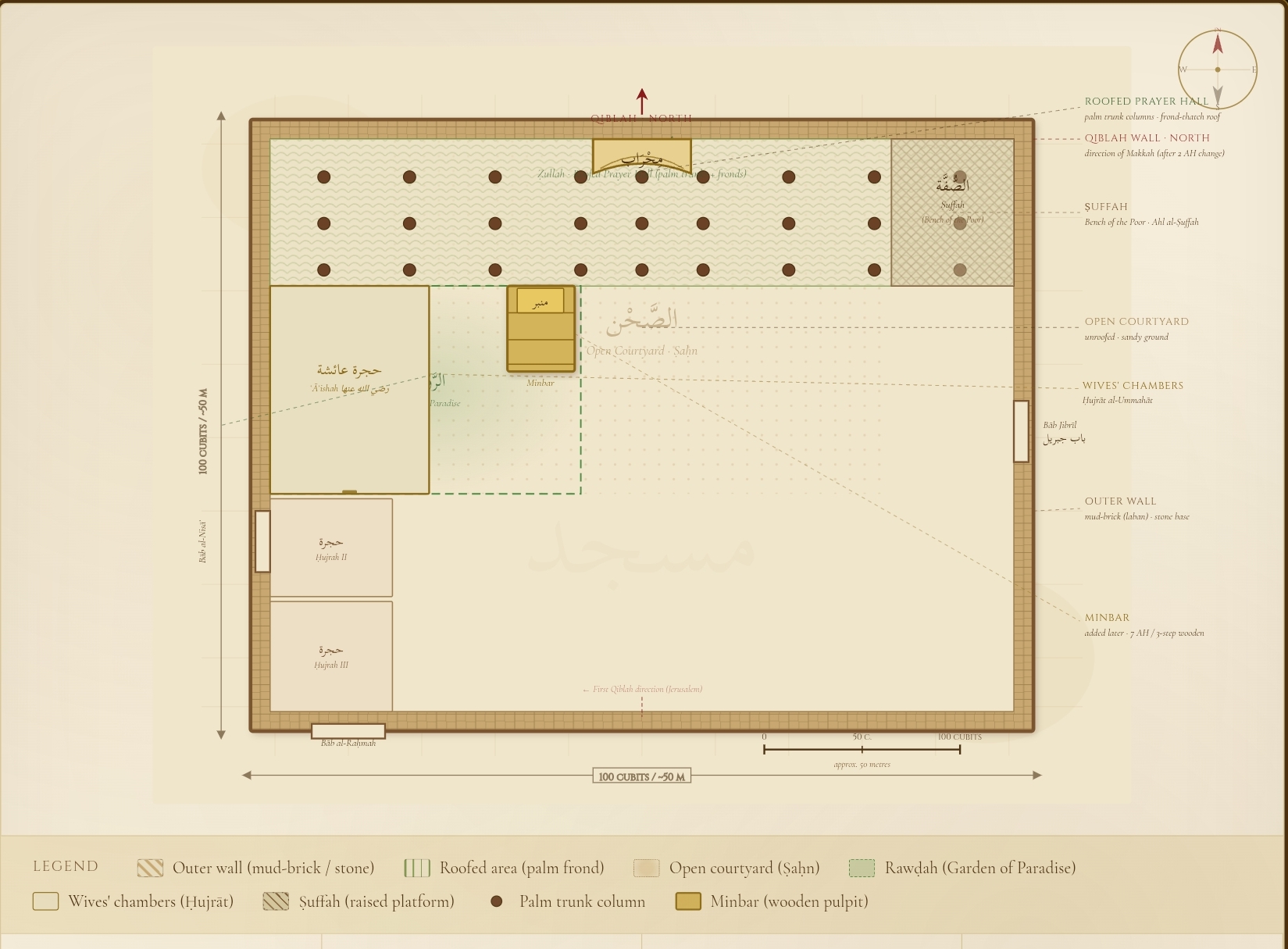Select the Ḥujrah III chamber
1288x949 pixels.
[x=331, y=656]
